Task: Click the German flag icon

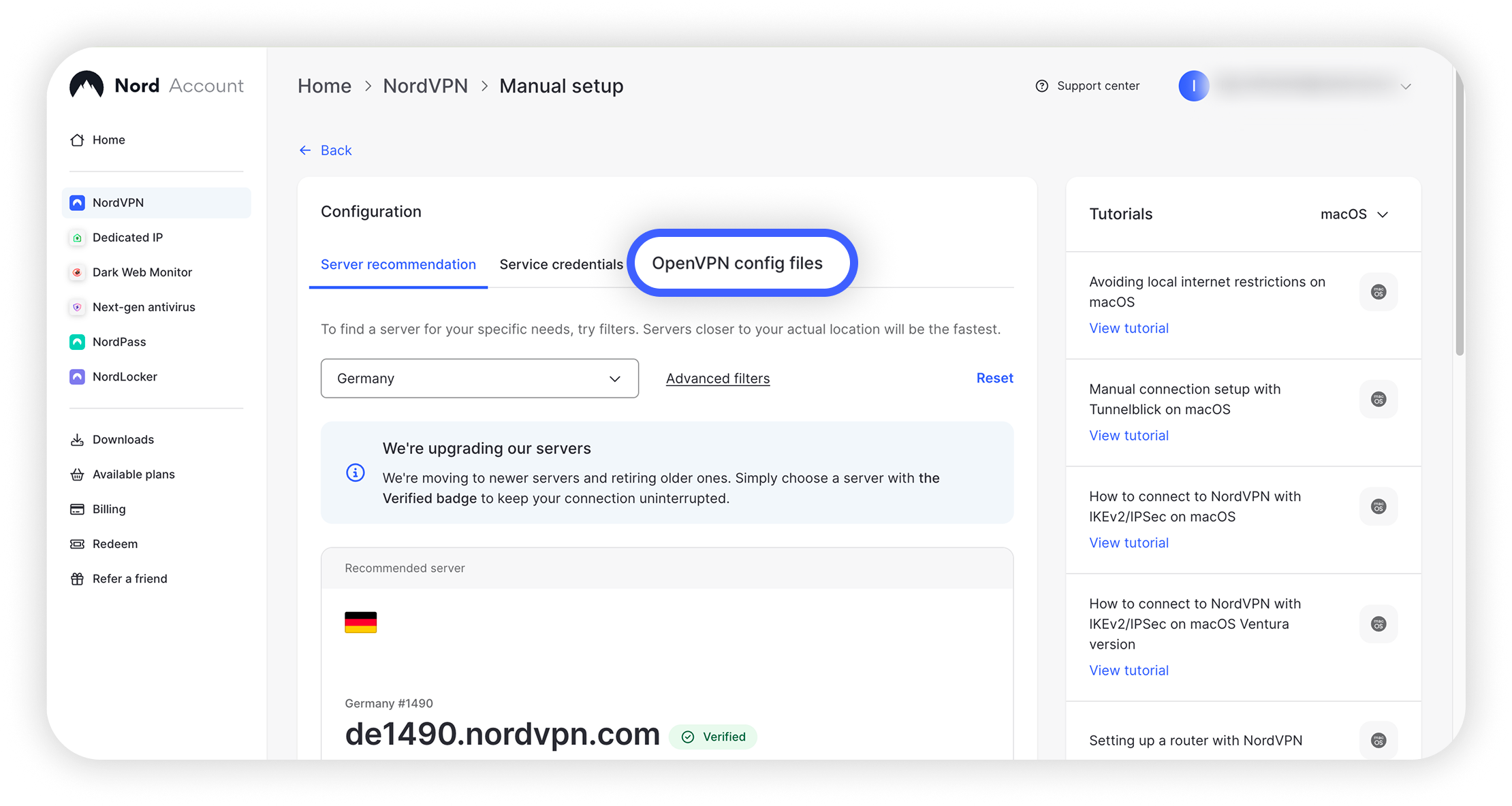Action: pos(360,622)
